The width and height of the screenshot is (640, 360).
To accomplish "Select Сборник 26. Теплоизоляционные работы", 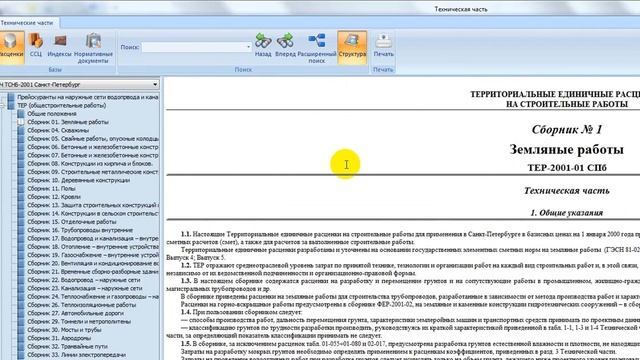I will coord(82,305).
